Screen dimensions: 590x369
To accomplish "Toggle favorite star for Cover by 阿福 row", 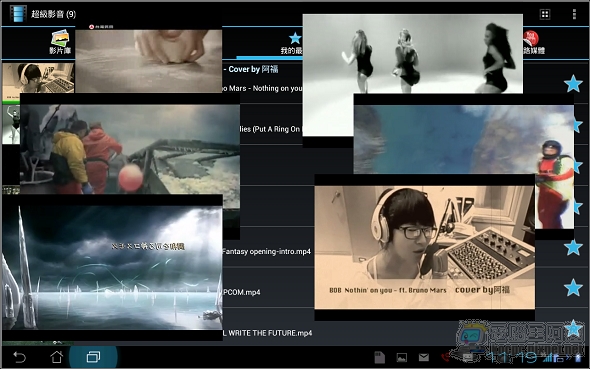I will (x=573, y=84).
